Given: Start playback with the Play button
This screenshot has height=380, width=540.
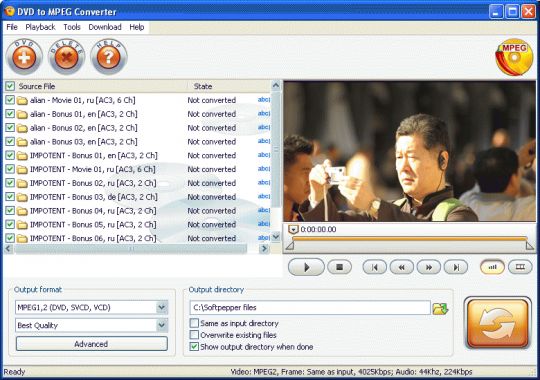Looking at the screenshot, I should point(306,267).
